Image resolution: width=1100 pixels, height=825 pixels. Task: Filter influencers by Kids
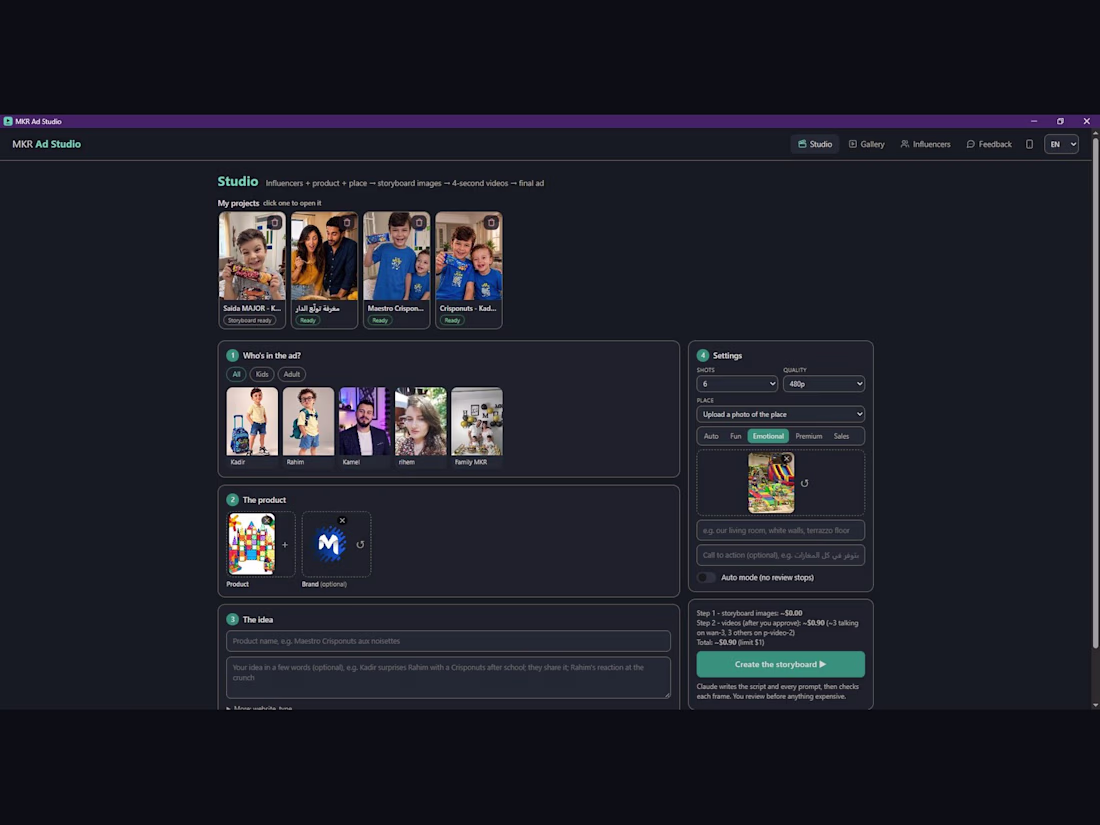tap(262, 374)
